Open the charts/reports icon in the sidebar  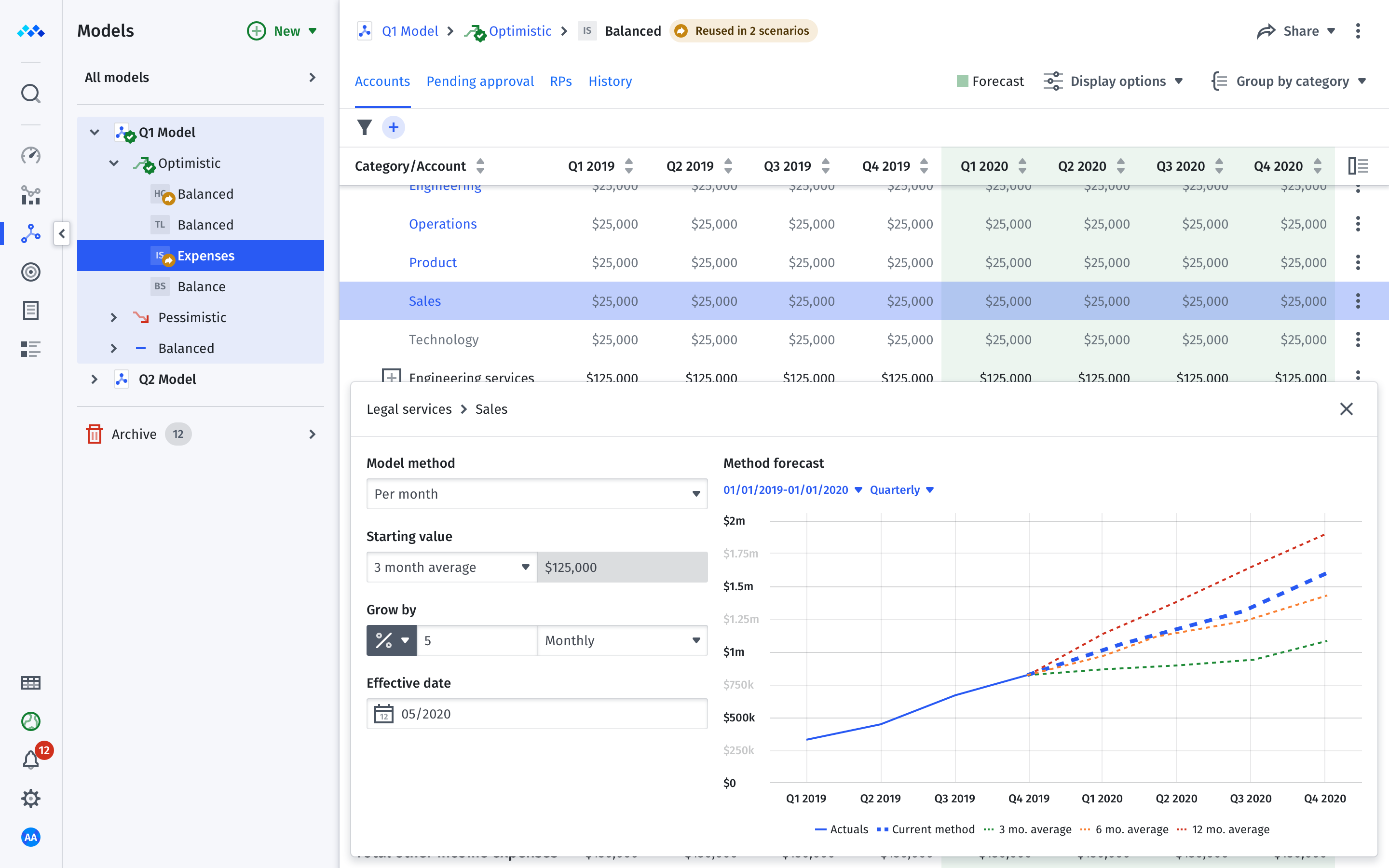pyautogui.click(x=30, y=195)
